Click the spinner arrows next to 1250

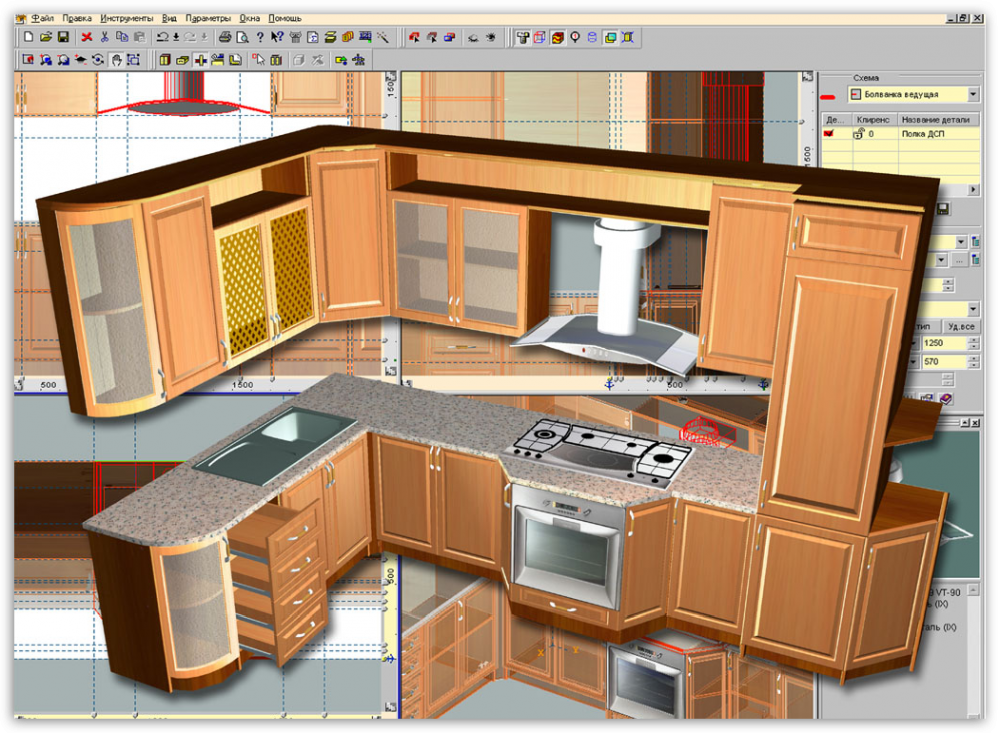tap(974, 343)
